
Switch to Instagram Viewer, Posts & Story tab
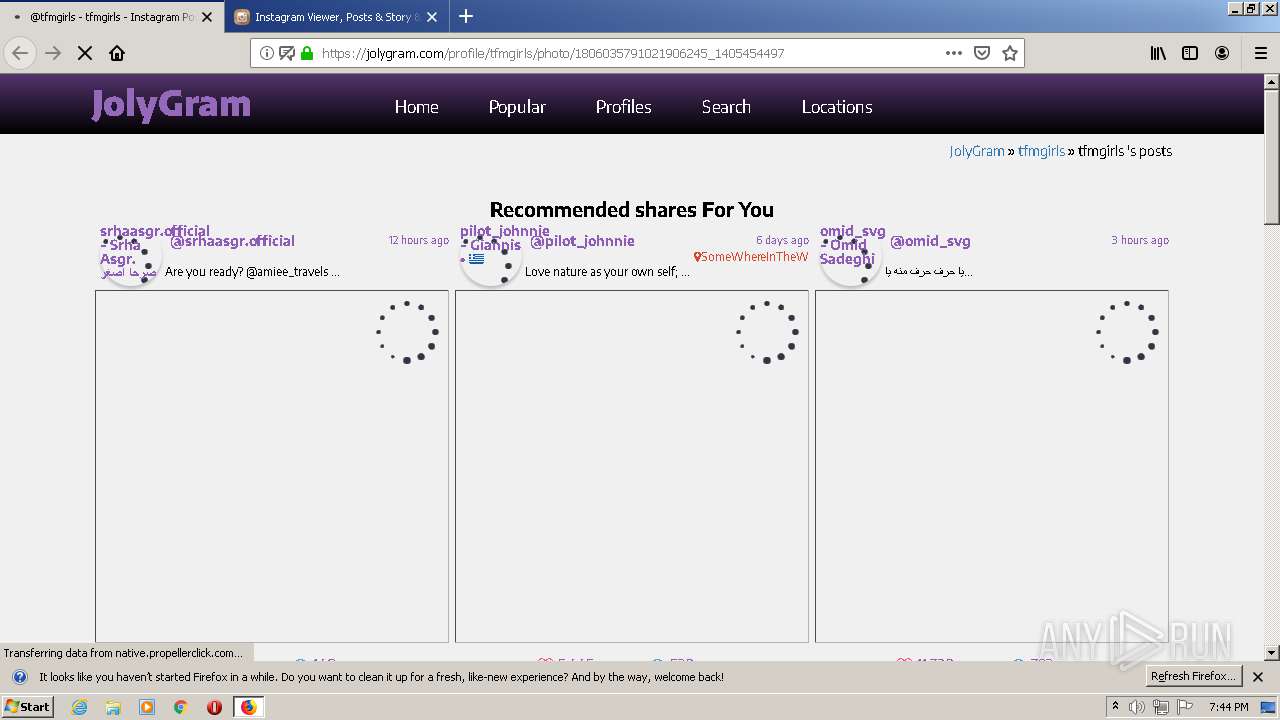click(337, 17)
